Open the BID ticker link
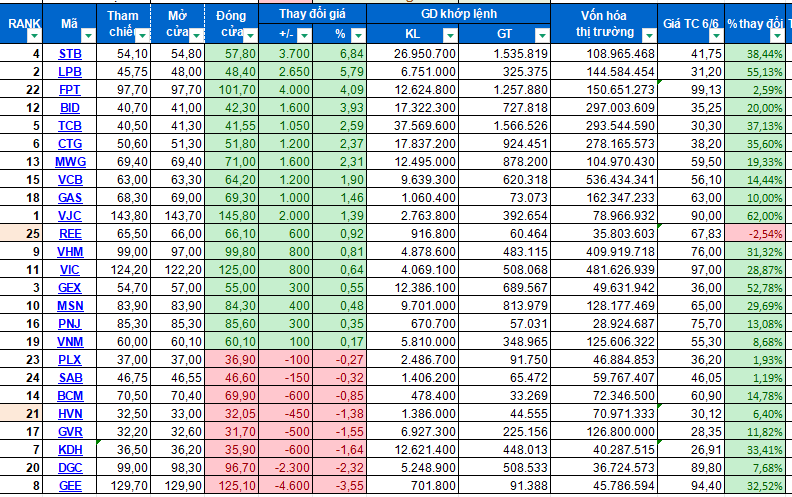Screen dimensions: 792x497 click(x=70, y=108)
